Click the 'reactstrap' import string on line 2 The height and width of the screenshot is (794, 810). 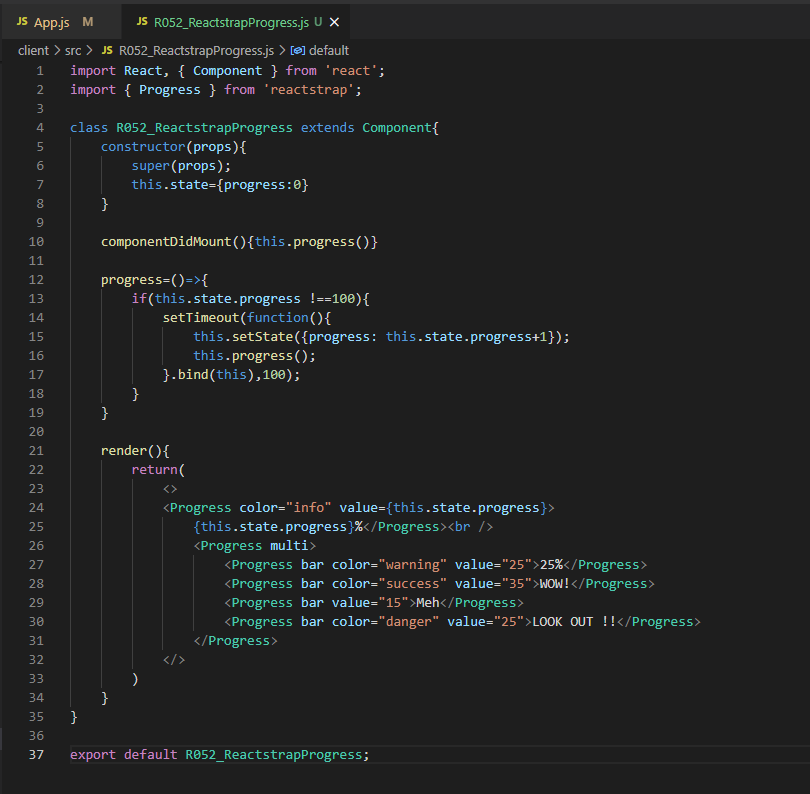click(x=309, y=90)
